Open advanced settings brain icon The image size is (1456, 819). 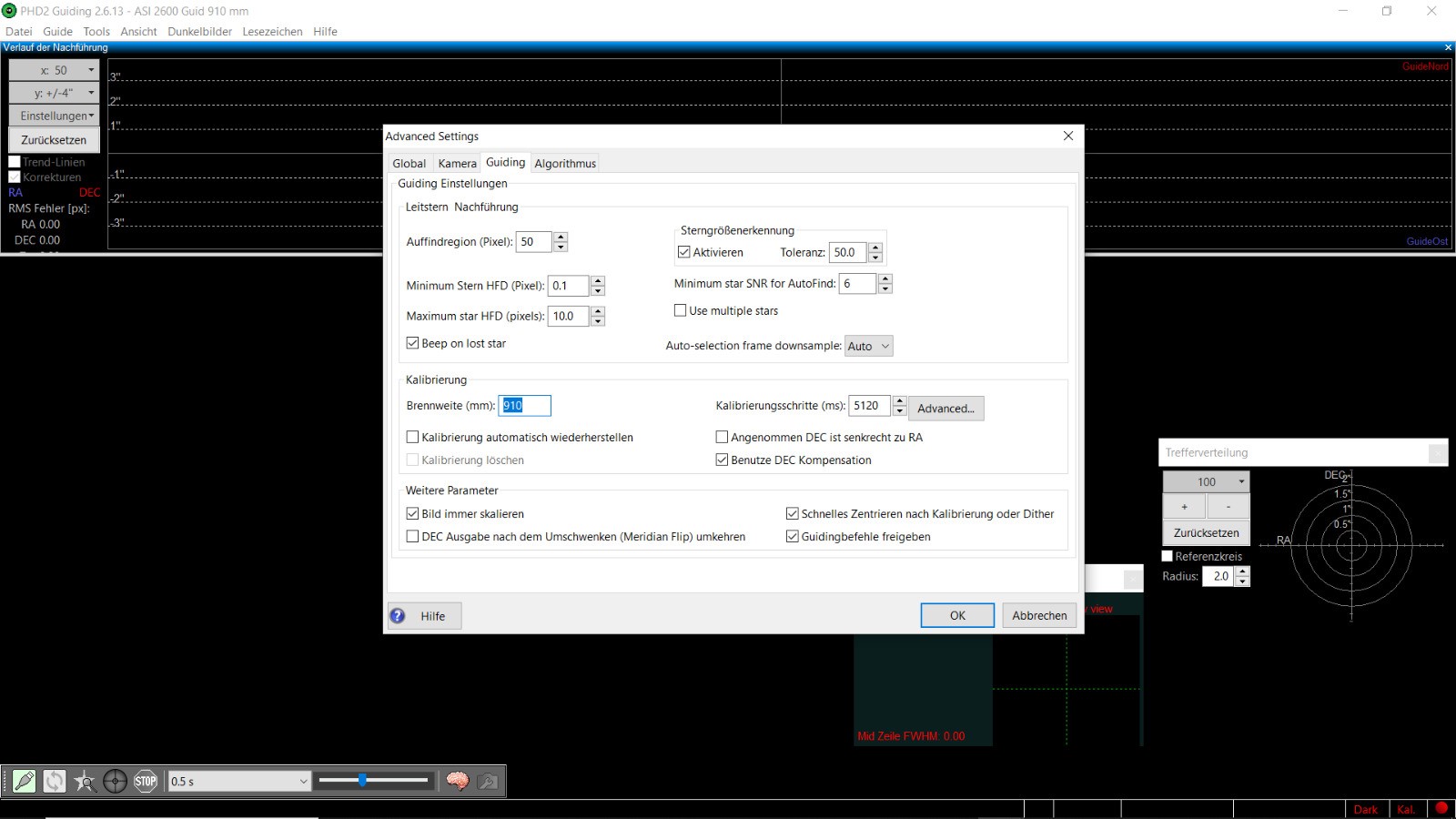pyautogui.click(x=457, y=781)
